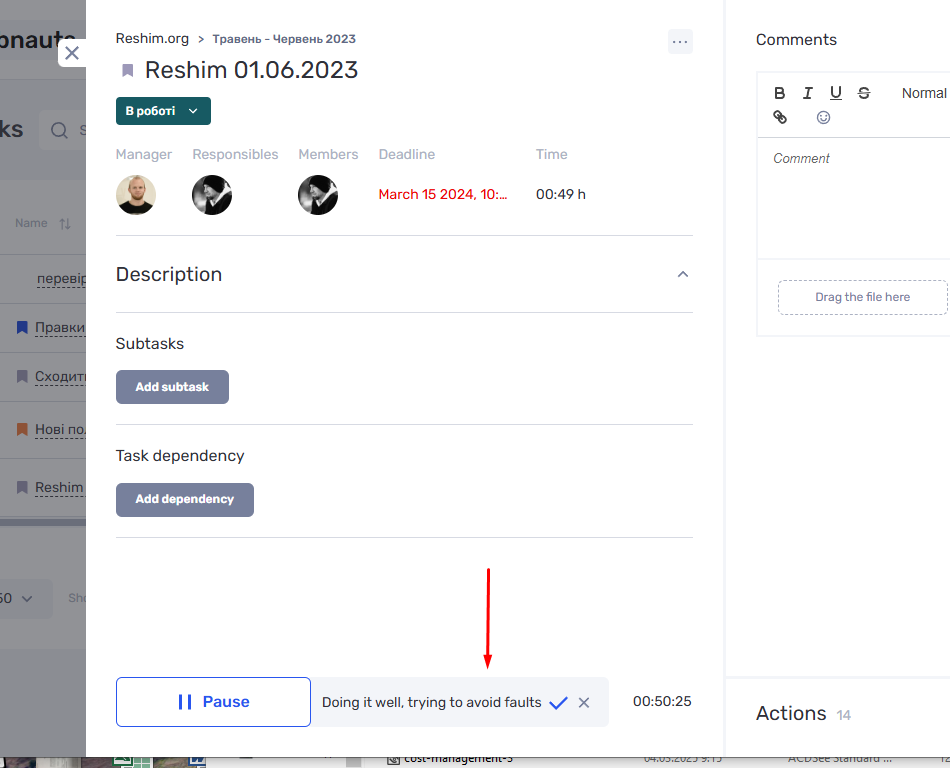The height and width of the screenshot is (768, 950).
Task: Click the Description heading
Action: coord(169,274)
